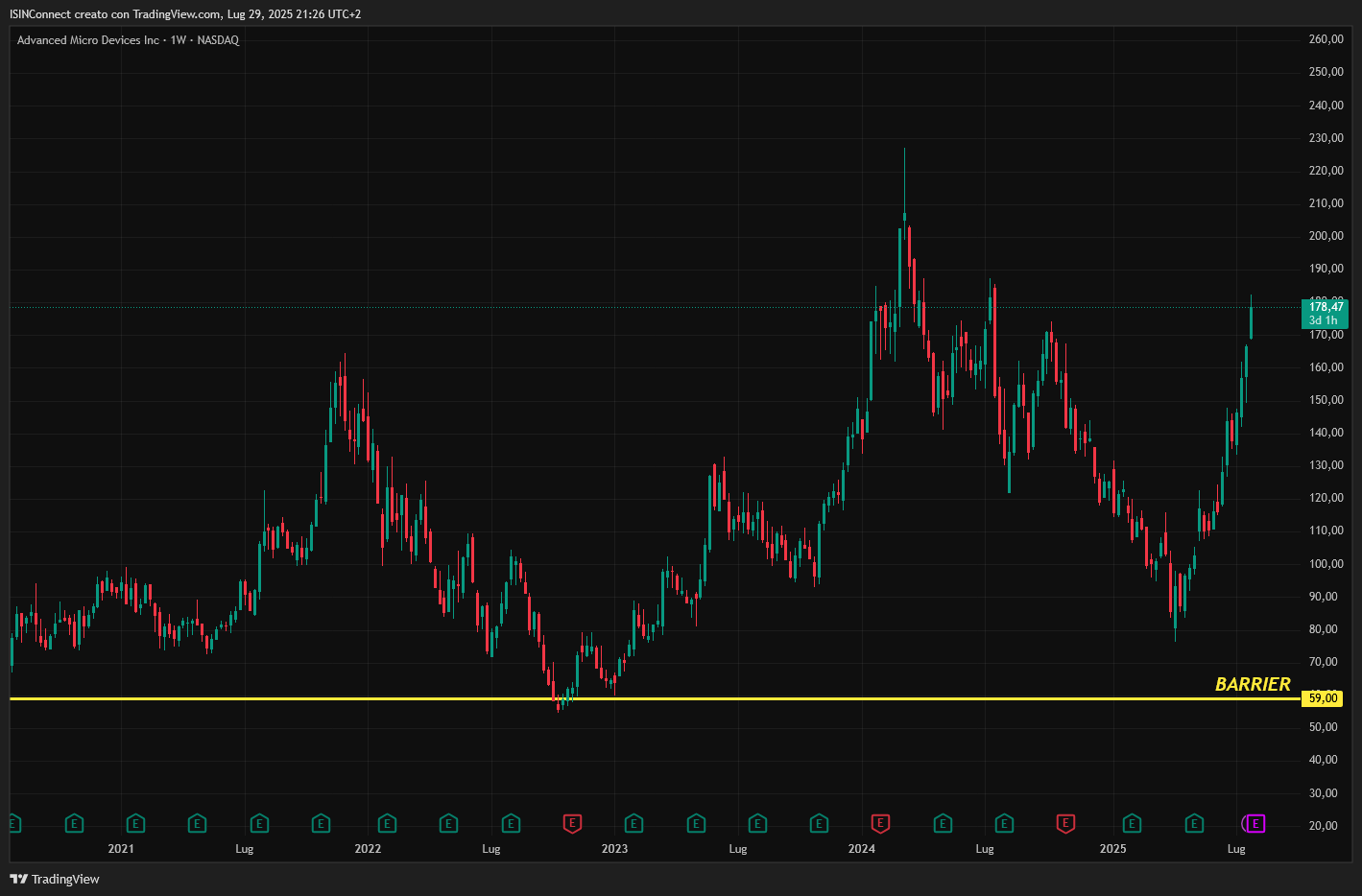Image resolution: width=1362 pixels, height=896 pixels.
Task: Open green earnings marker just after 2025 label
Action: [x=1132, y=823]
